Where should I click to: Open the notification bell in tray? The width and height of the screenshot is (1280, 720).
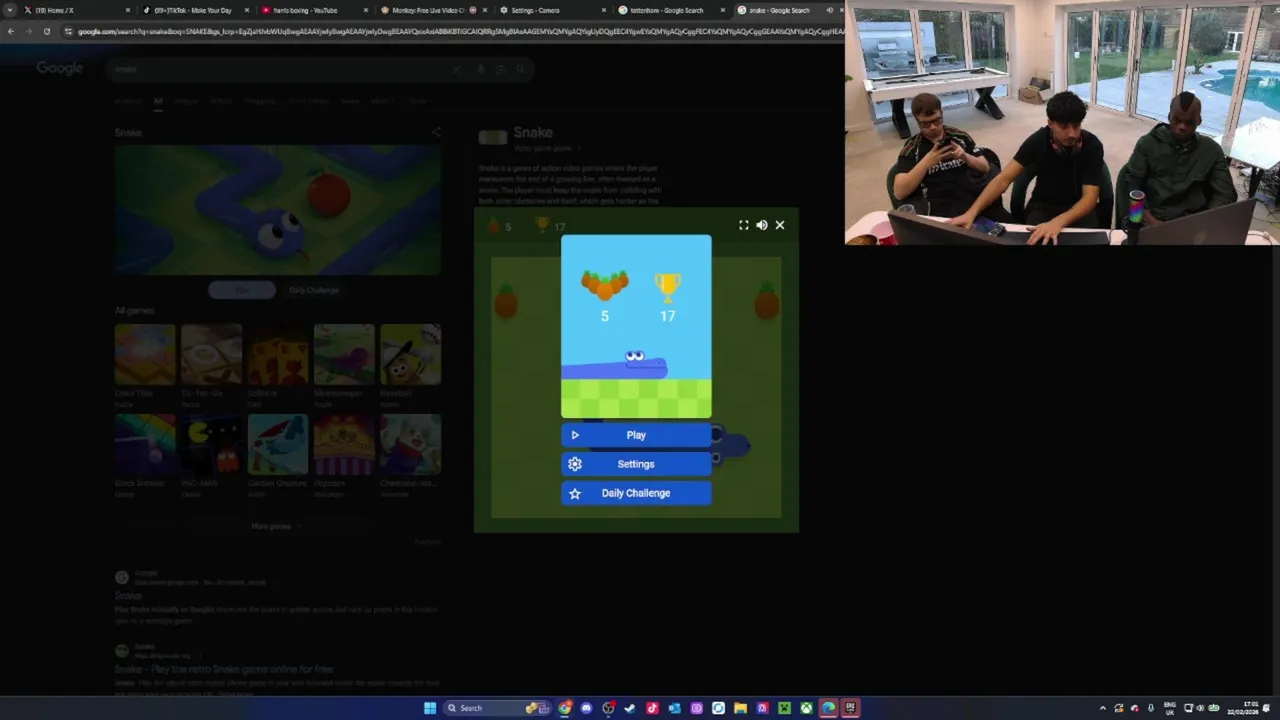[1266, 708]
